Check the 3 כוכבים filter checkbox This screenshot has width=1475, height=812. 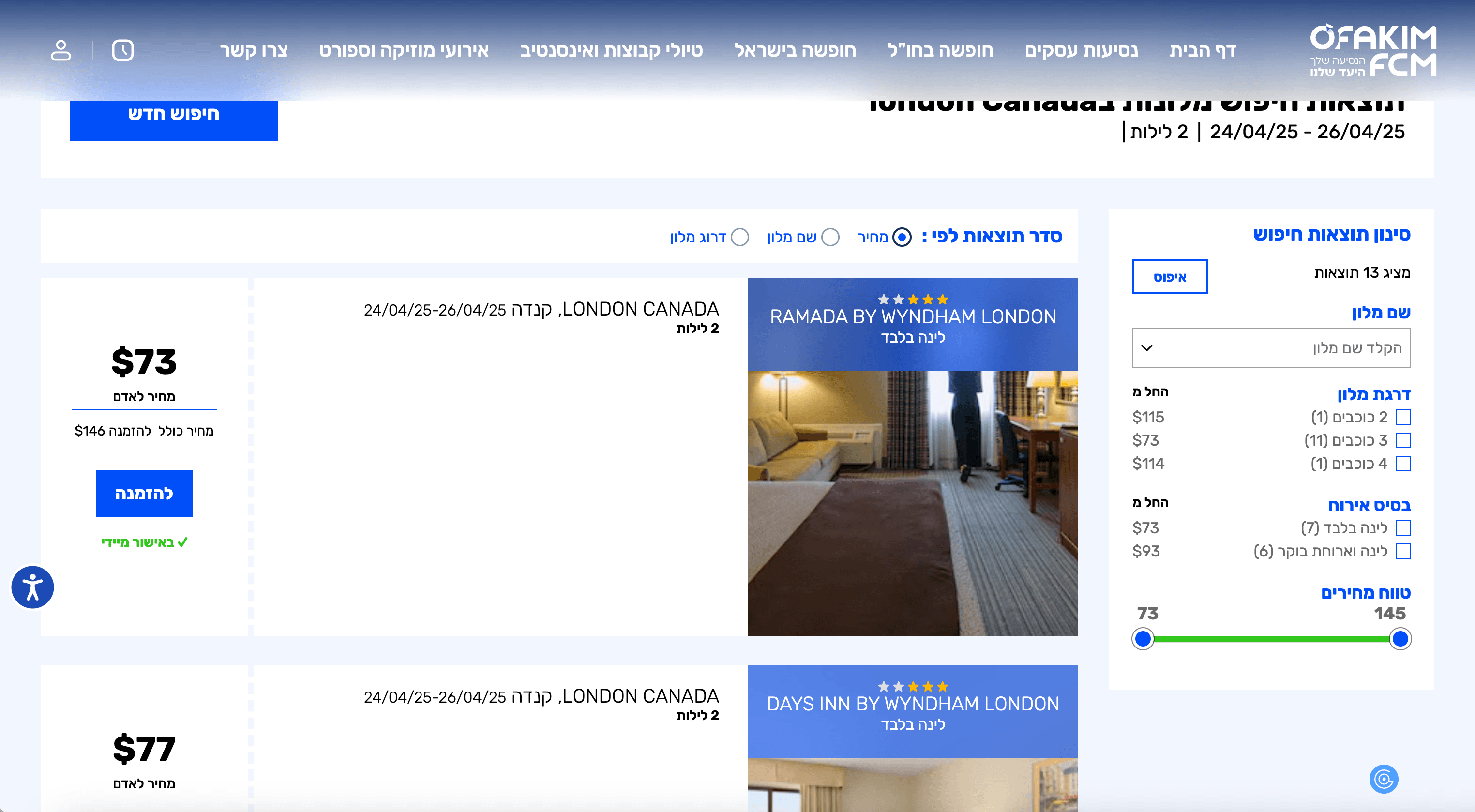coord(1403,440)
